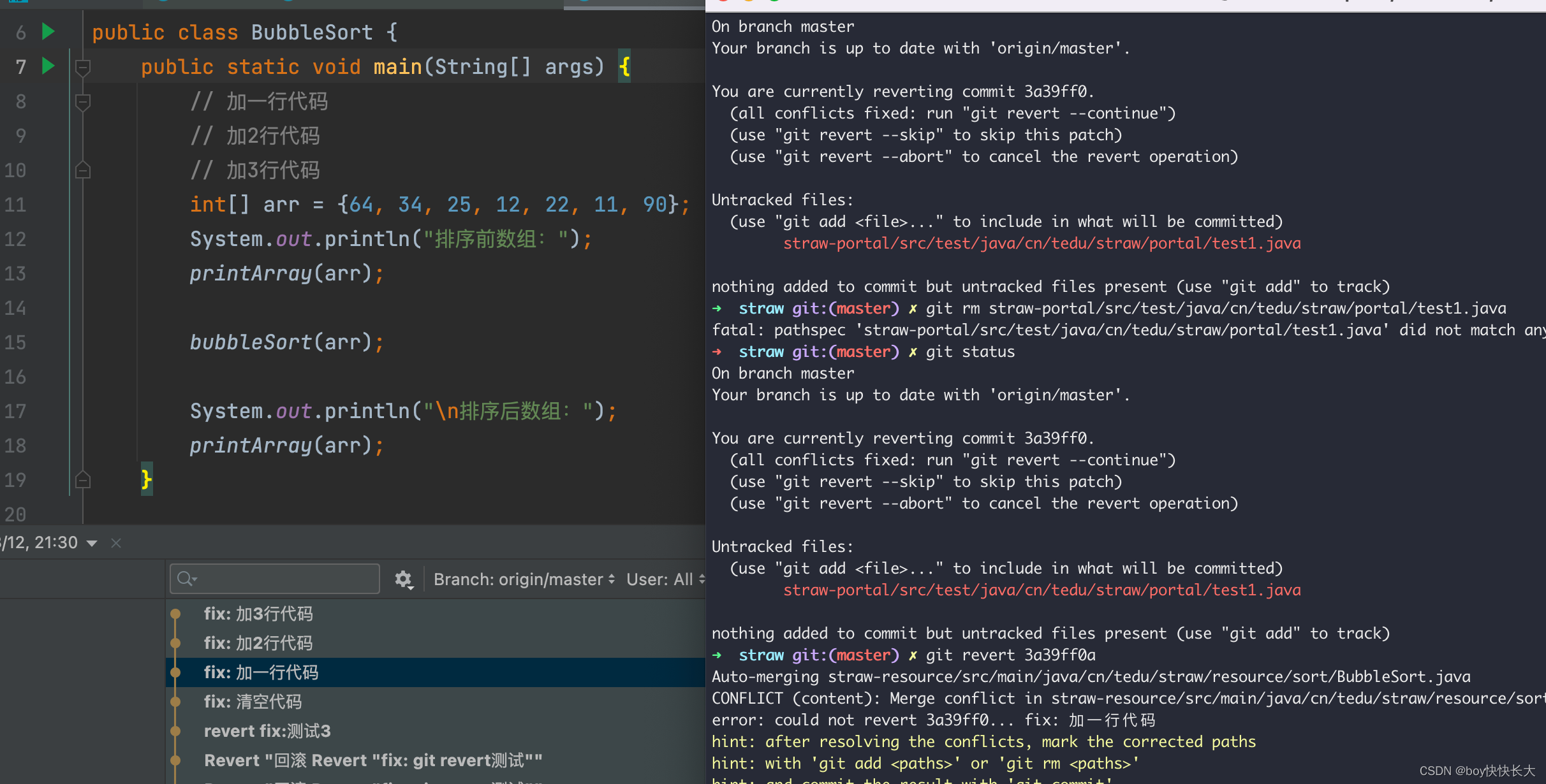Screen dimensions: 1546x784
Task: Click 'error: could not revert 3a39ff0' terminal line
Action: (933, 720)
